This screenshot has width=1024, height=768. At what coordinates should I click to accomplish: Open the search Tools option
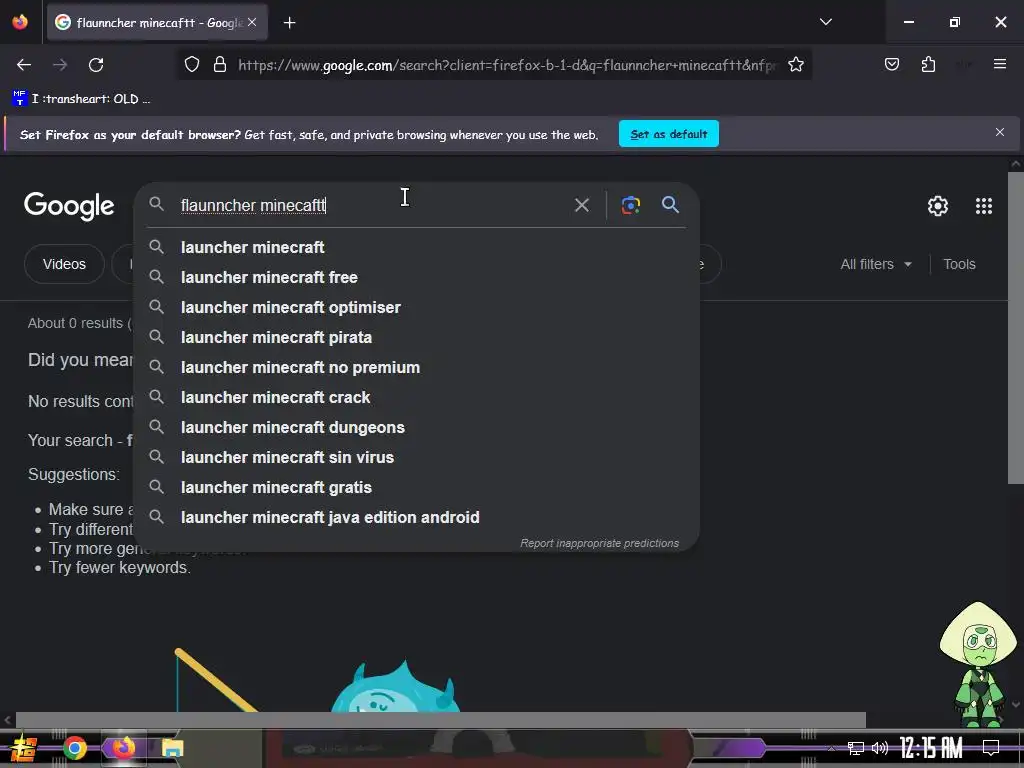[959, 264]
